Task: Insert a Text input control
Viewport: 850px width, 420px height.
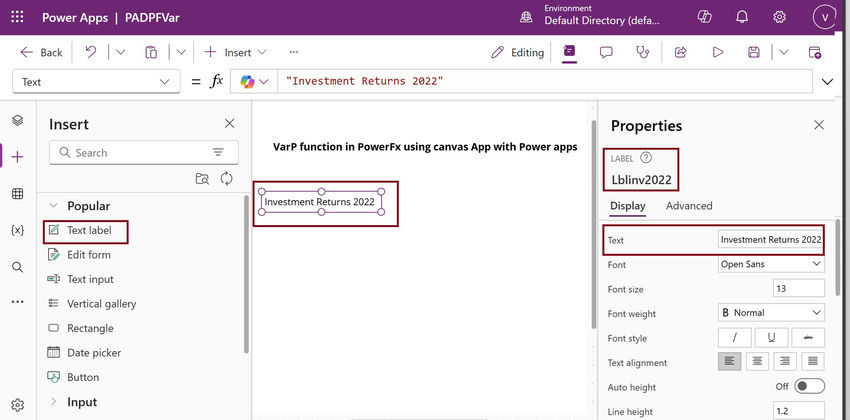Action: click(81, 279)
